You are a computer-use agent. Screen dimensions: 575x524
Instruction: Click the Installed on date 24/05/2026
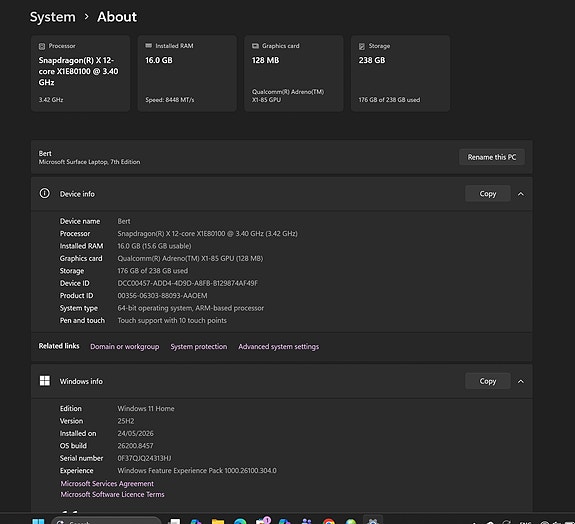click(135, 433)
